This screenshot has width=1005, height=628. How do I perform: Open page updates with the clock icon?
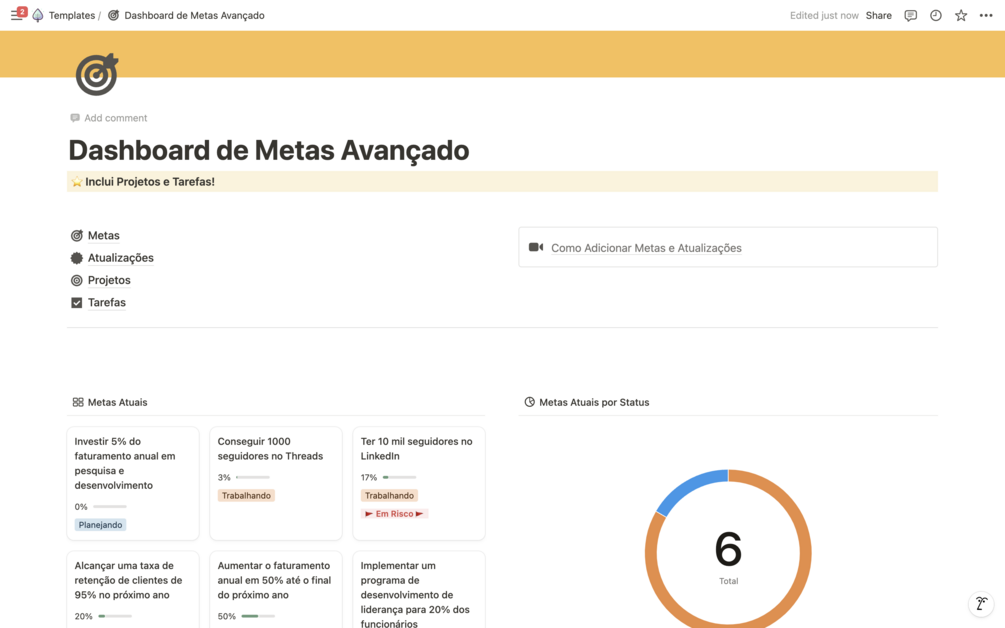point(934,15)
